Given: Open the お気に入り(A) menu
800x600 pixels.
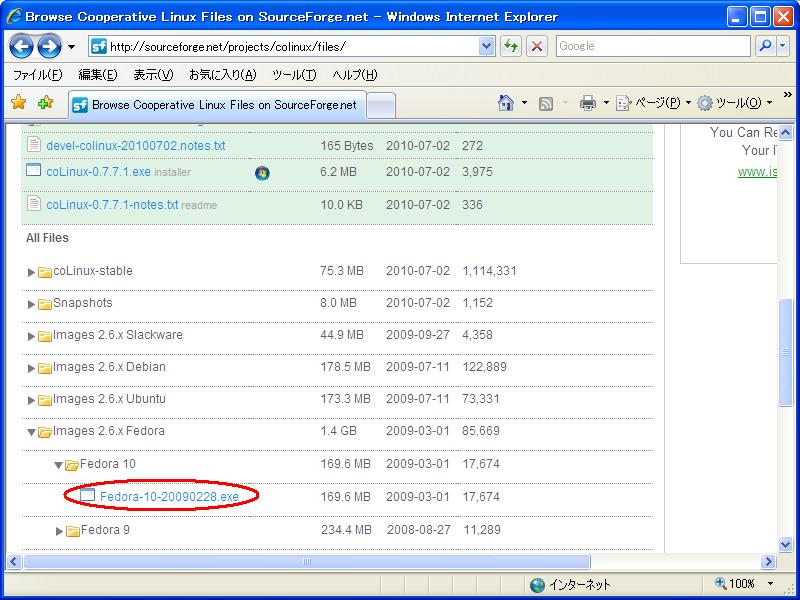Looking at the screenshot, I should pos(222,75).
